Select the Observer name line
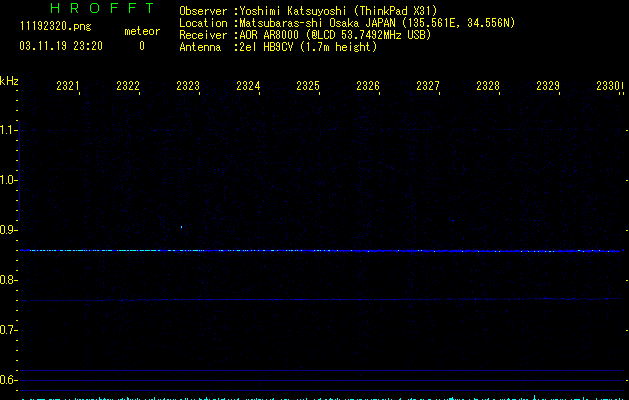This screenshot has width=629, height=400. 308,11
